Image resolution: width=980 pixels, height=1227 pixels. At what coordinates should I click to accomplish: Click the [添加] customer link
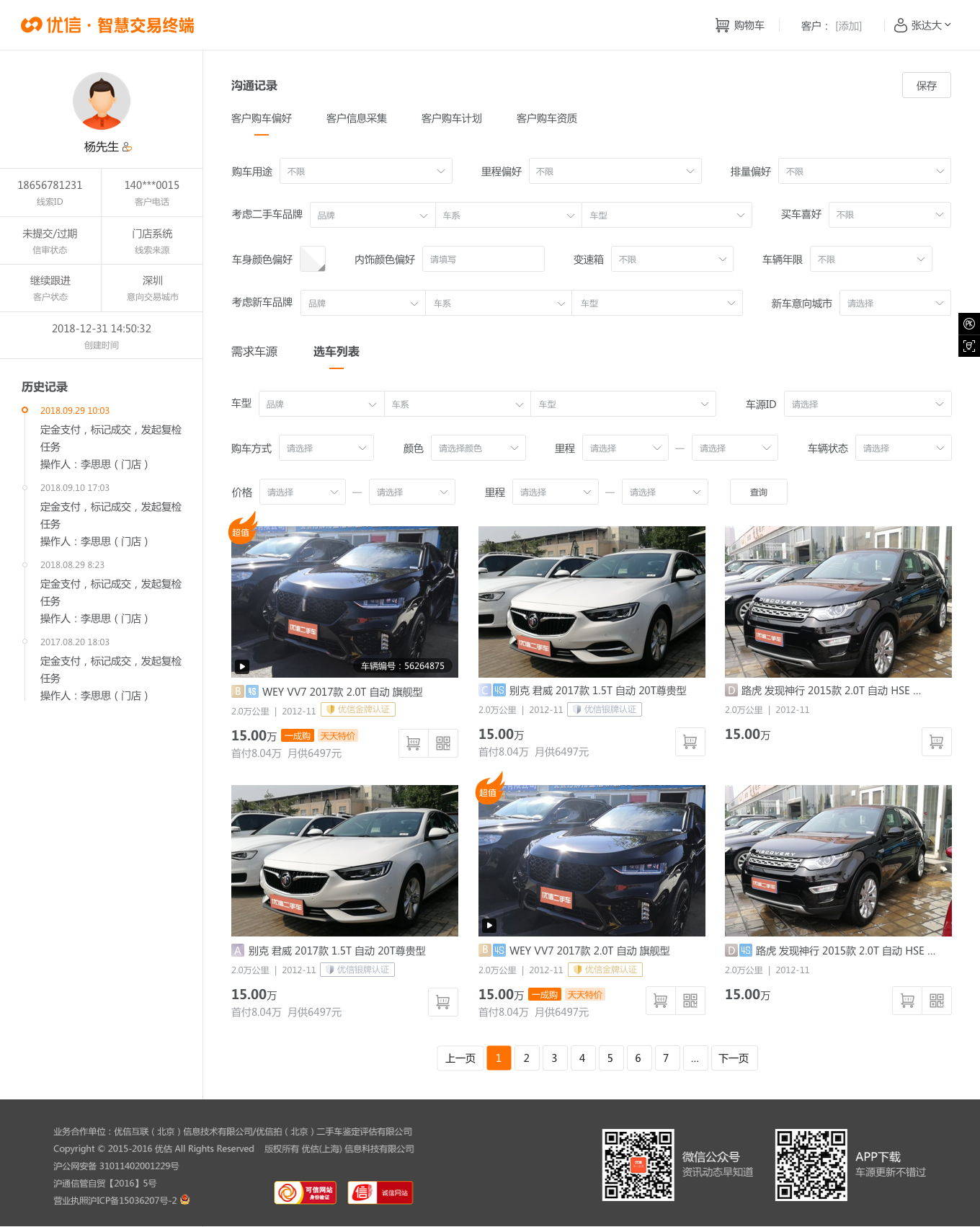pyautogui.click(x=849, y=26)
